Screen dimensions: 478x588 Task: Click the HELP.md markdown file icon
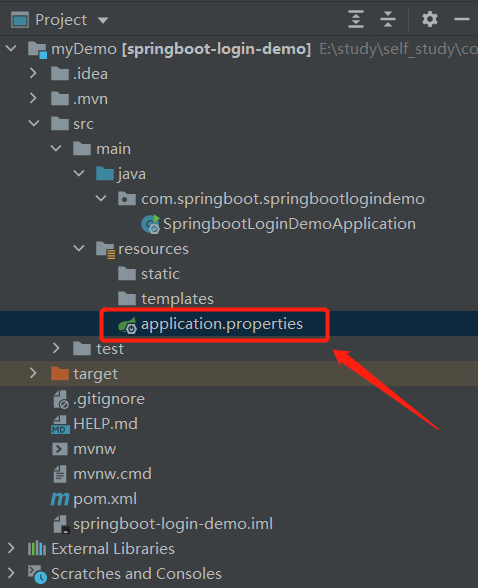click(60, 424)
